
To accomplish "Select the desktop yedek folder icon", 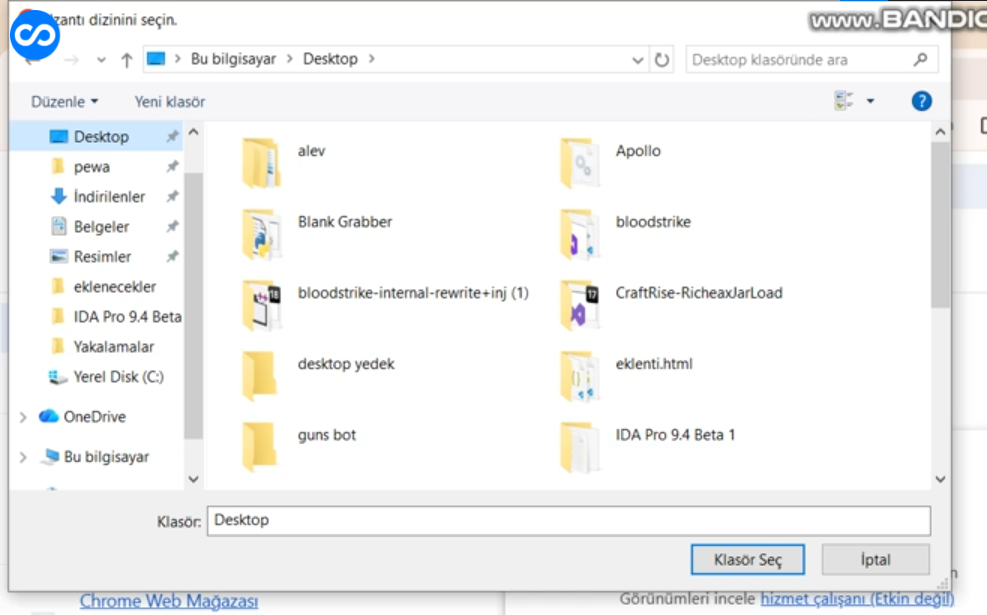I will click(x=261, y=376).
